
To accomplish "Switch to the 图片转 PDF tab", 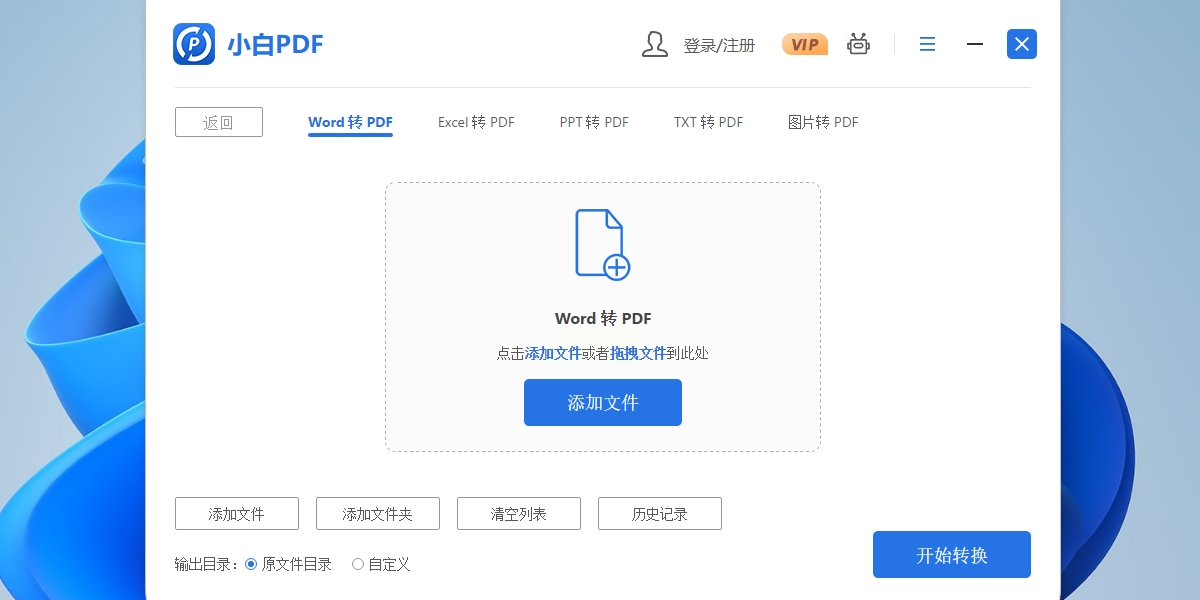I will [823, 122].
